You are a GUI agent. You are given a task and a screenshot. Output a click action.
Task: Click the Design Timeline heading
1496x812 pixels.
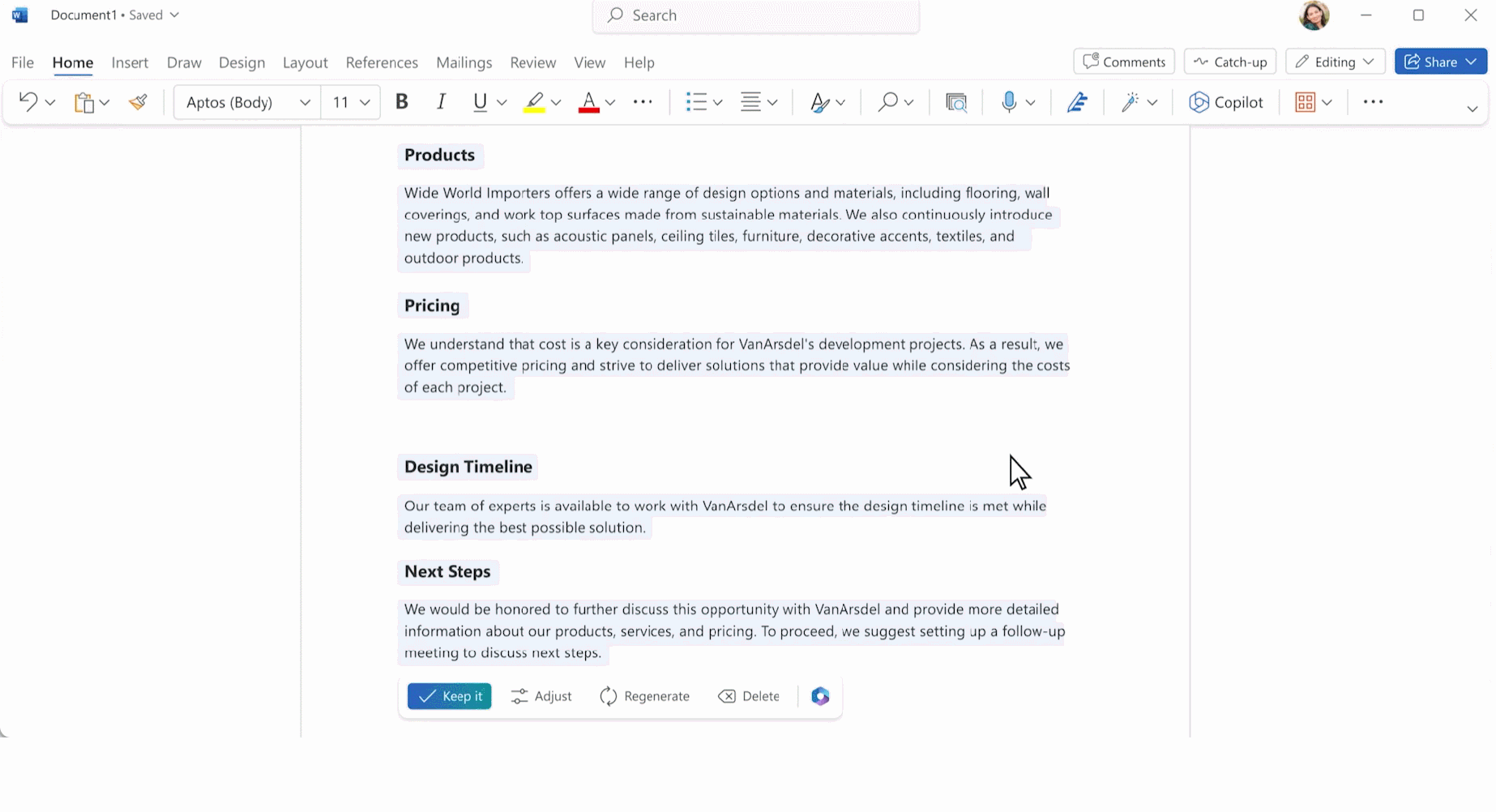tap(468, 467)
